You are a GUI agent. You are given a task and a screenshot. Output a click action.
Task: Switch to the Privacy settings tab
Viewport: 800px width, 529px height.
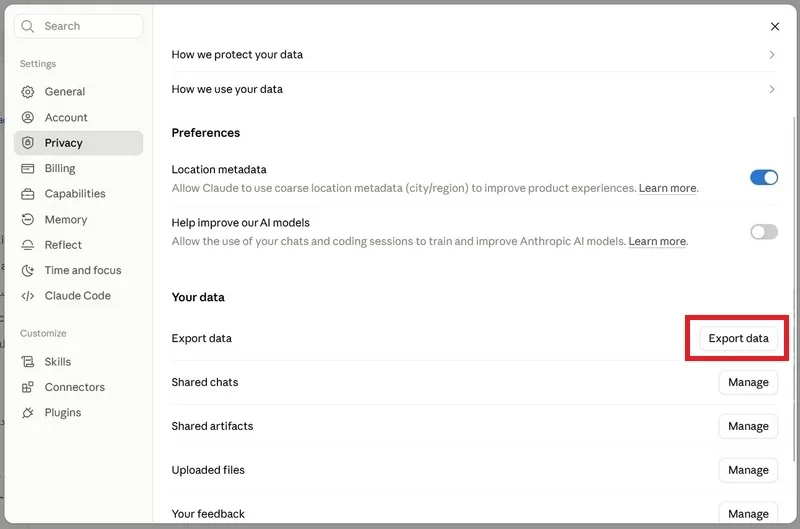79,143
